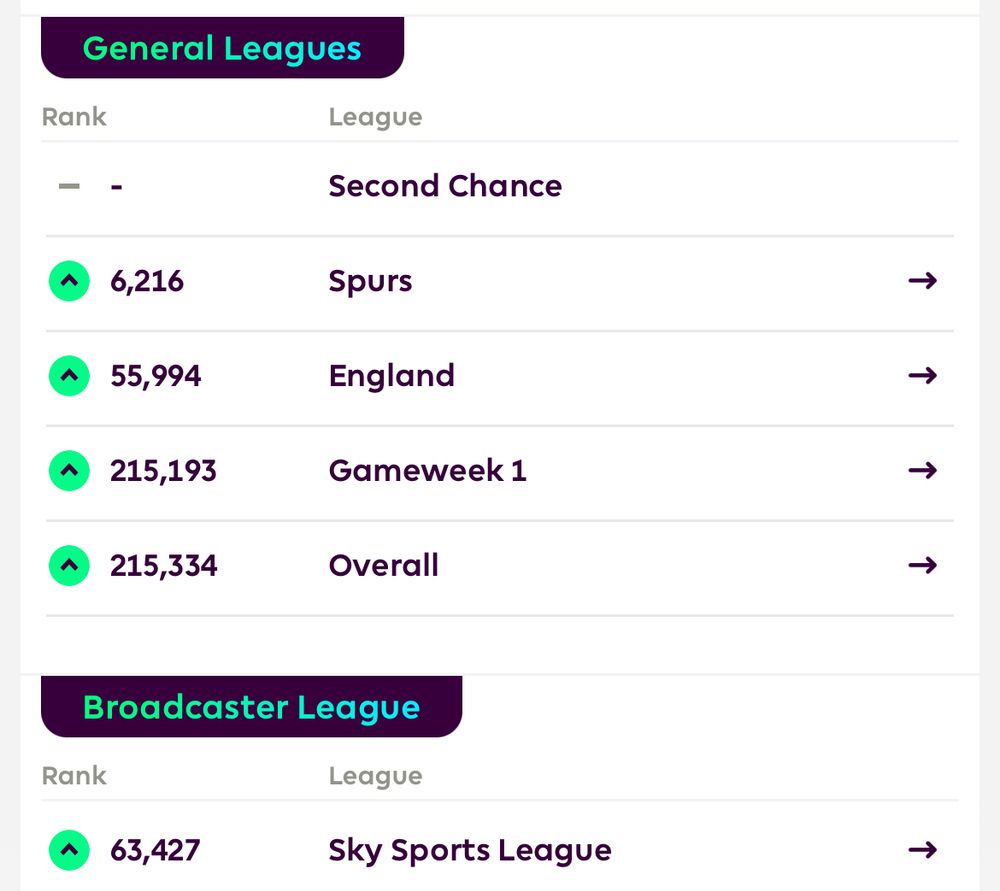Open the Spurs league name
This screenshot has width=1000, height=891.
(370, 282)
